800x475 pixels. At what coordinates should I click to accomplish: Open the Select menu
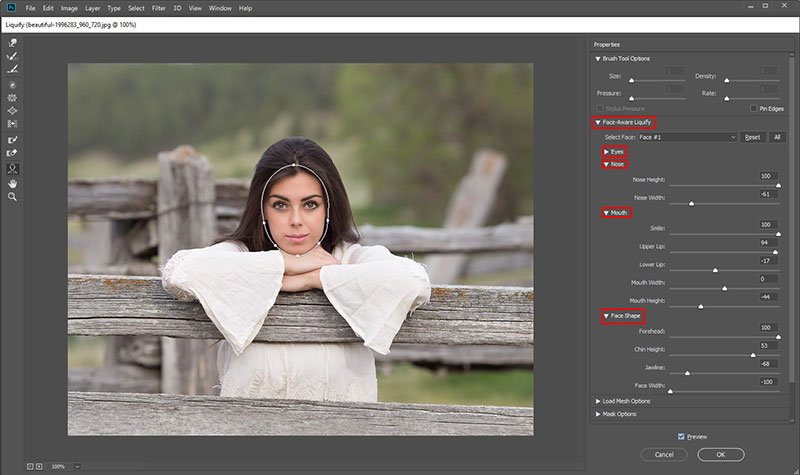point(136,8)
